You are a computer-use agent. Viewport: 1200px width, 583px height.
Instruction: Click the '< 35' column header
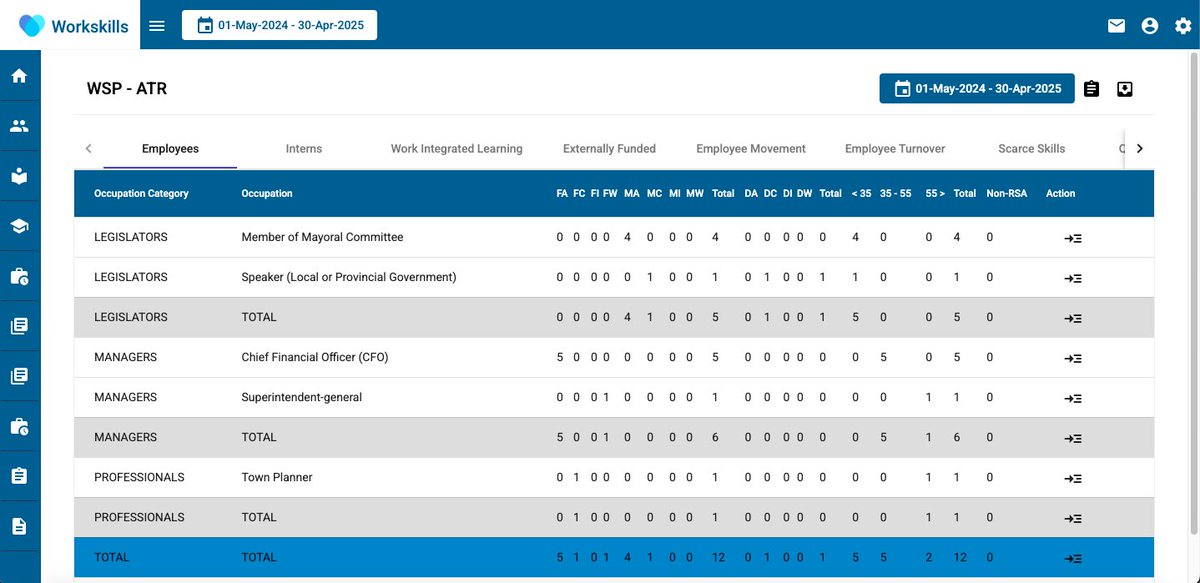[861, 193]
